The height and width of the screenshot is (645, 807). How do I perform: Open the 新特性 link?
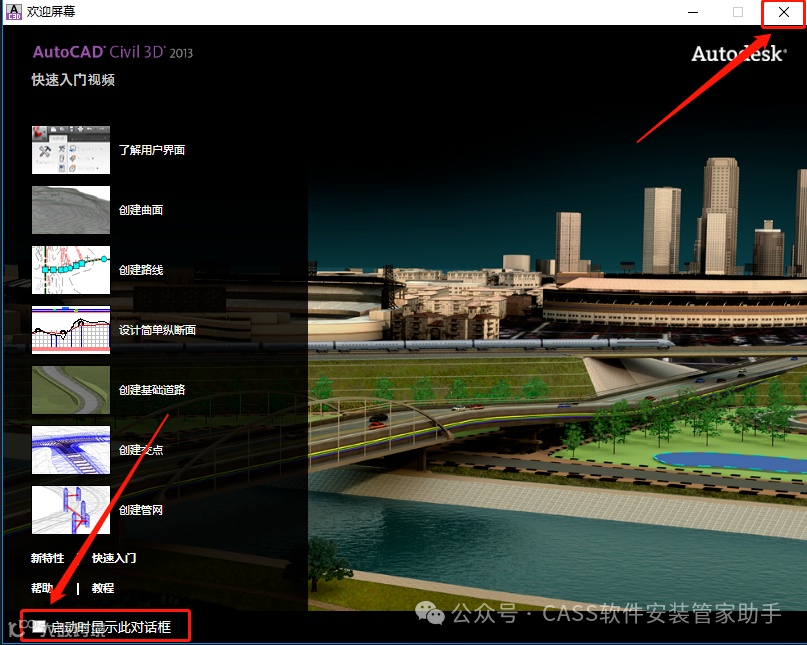[x=47, y=558]
